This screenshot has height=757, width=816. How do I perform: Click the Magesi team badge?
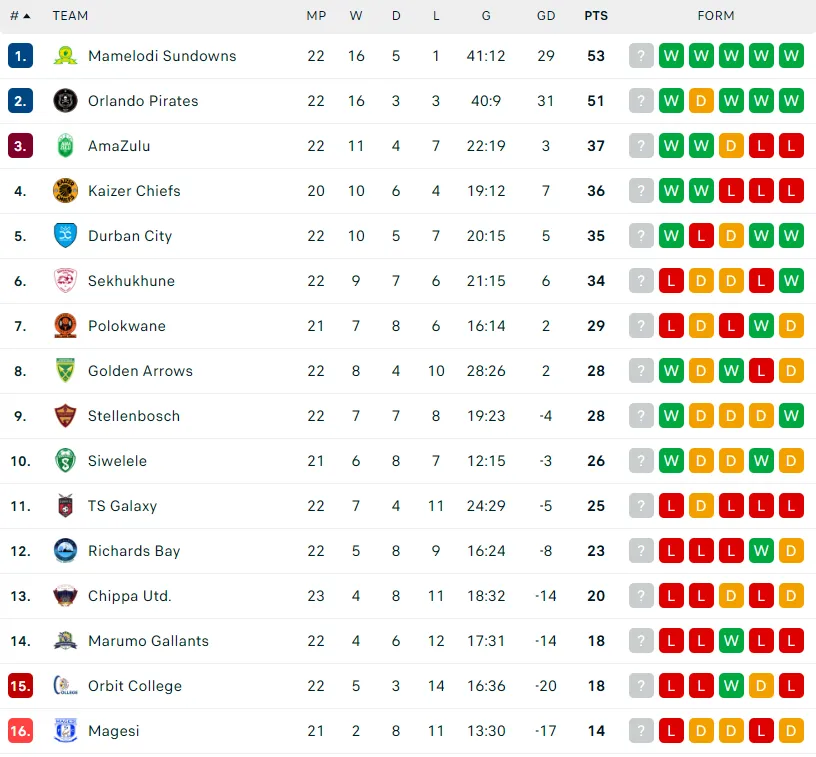pos(65,731)
